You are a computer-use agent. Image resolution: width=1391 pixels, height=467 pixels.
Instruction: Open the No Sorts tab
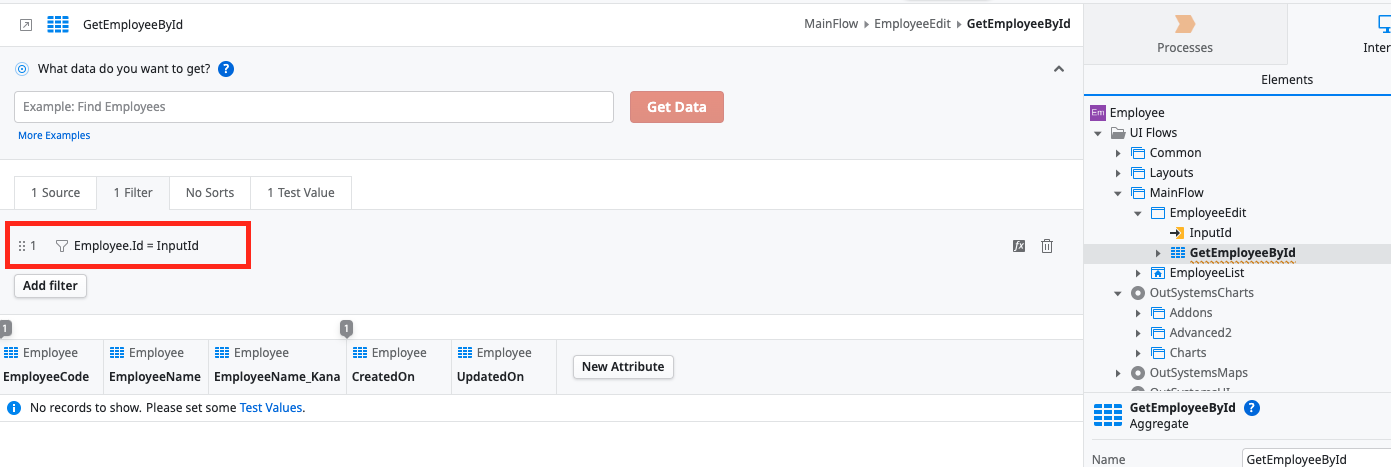click(210, 193)
